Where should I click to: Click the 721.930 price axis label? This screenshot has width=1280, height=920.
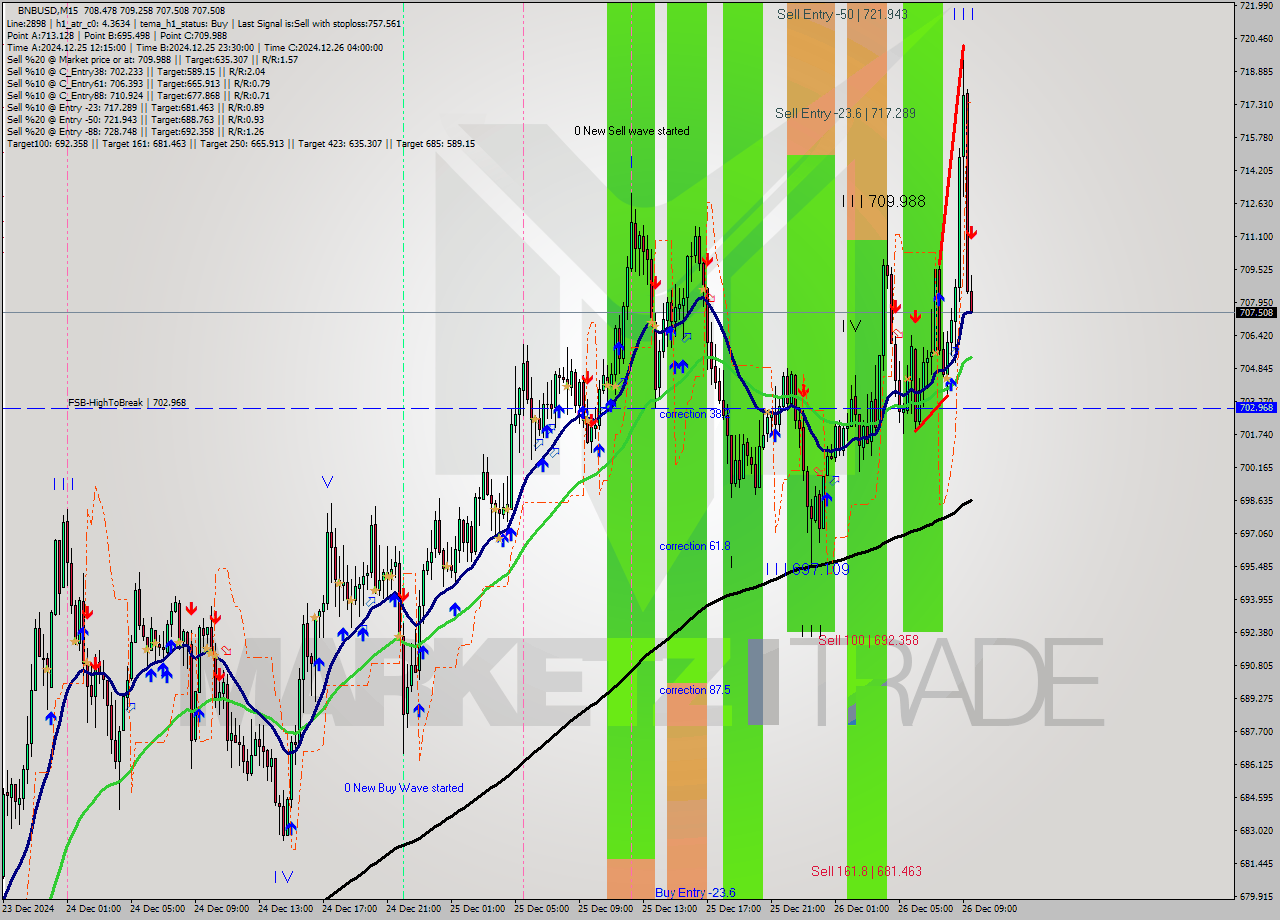coord(1256,6)
